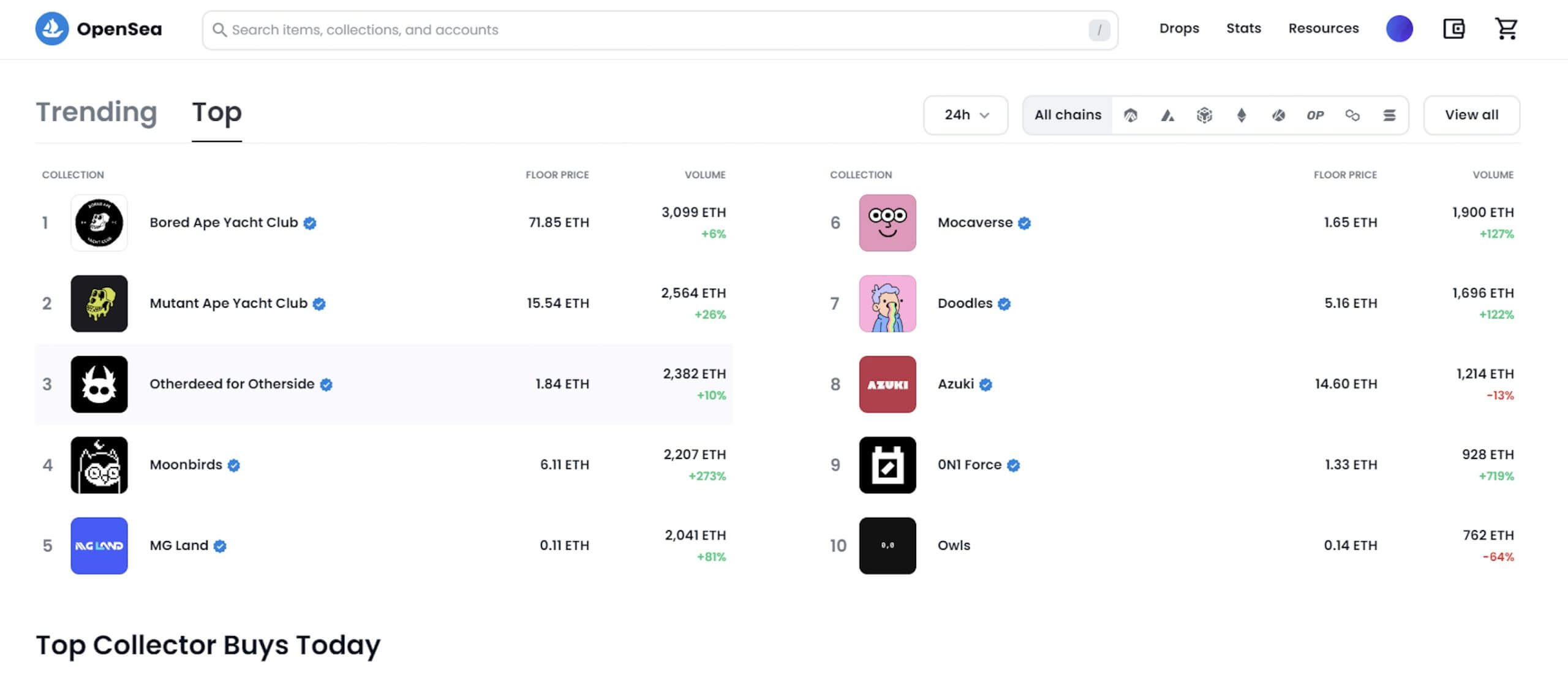Filter by BNB chain icon

point(1204,115)
